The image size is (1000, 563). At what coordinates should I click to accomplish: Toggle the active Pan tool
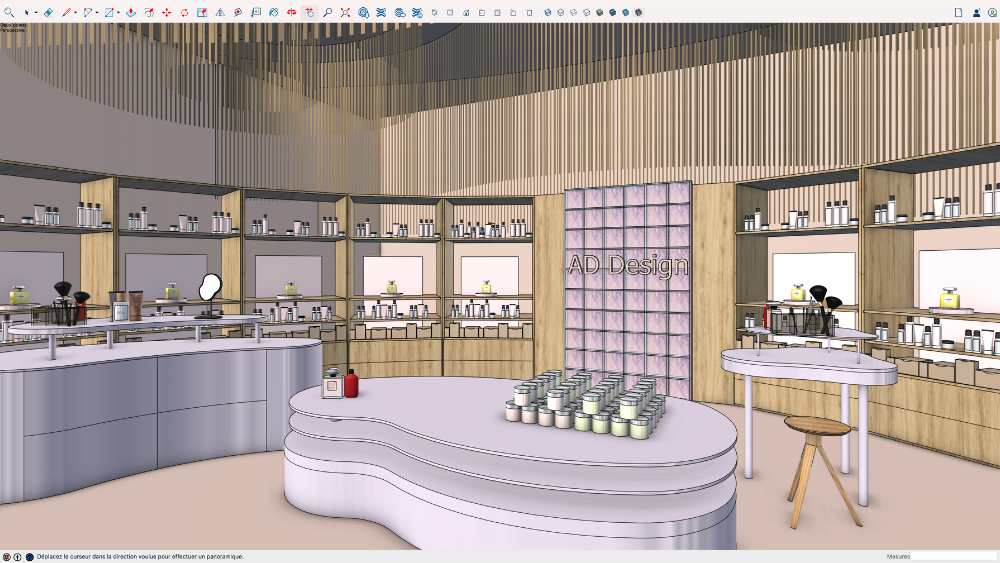309,13
